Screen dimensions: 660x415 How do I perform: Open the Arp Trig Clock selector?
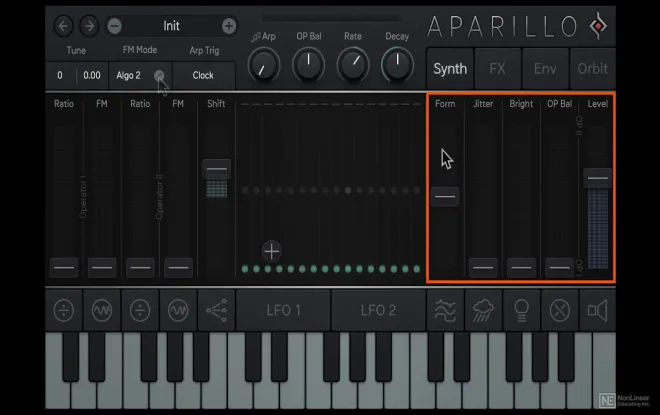[x=203, y=75]
